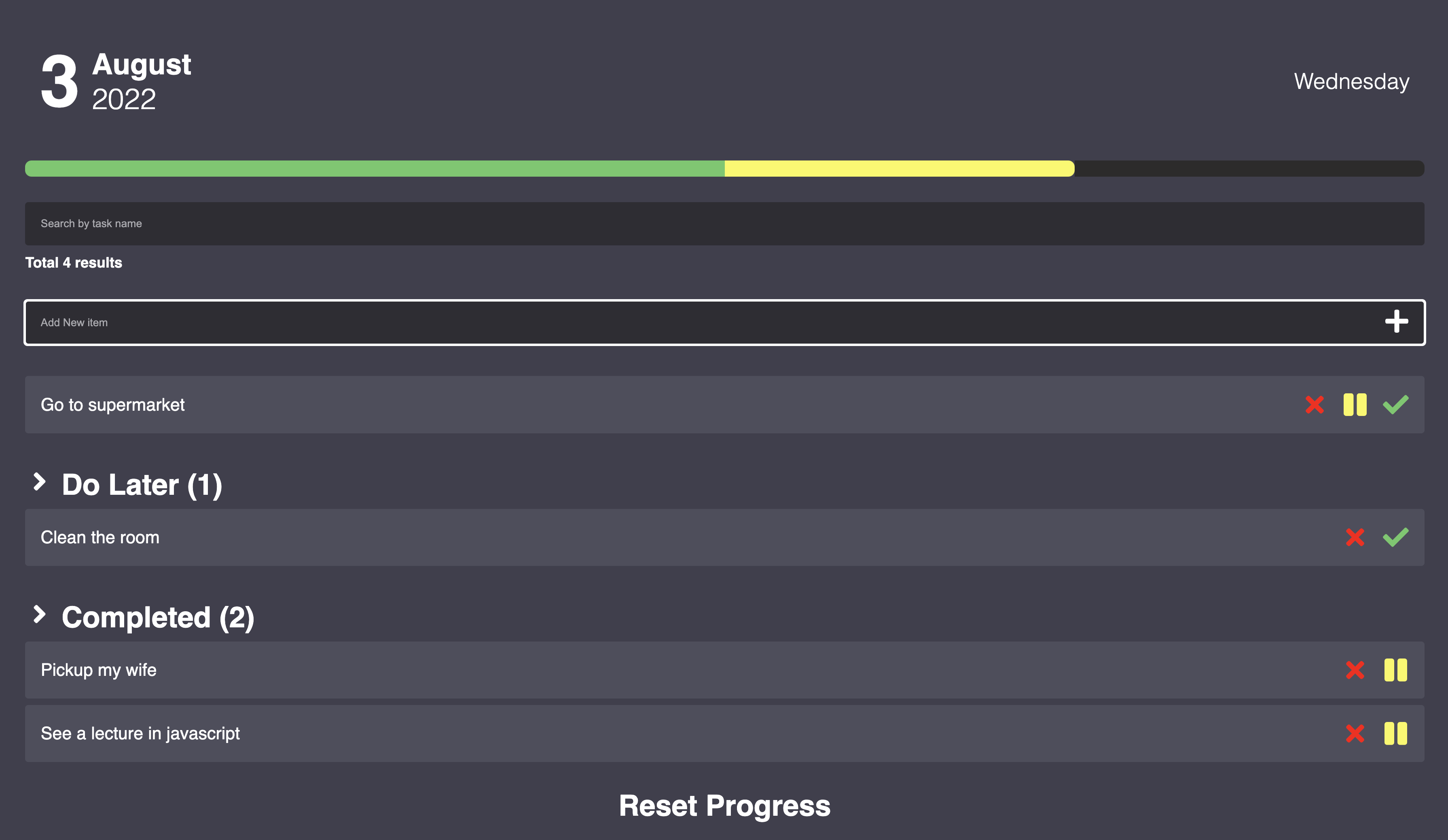Focus the Search by task name field
The height and width of the screenshot is (840, 1448).
click(x=724, y=224)
